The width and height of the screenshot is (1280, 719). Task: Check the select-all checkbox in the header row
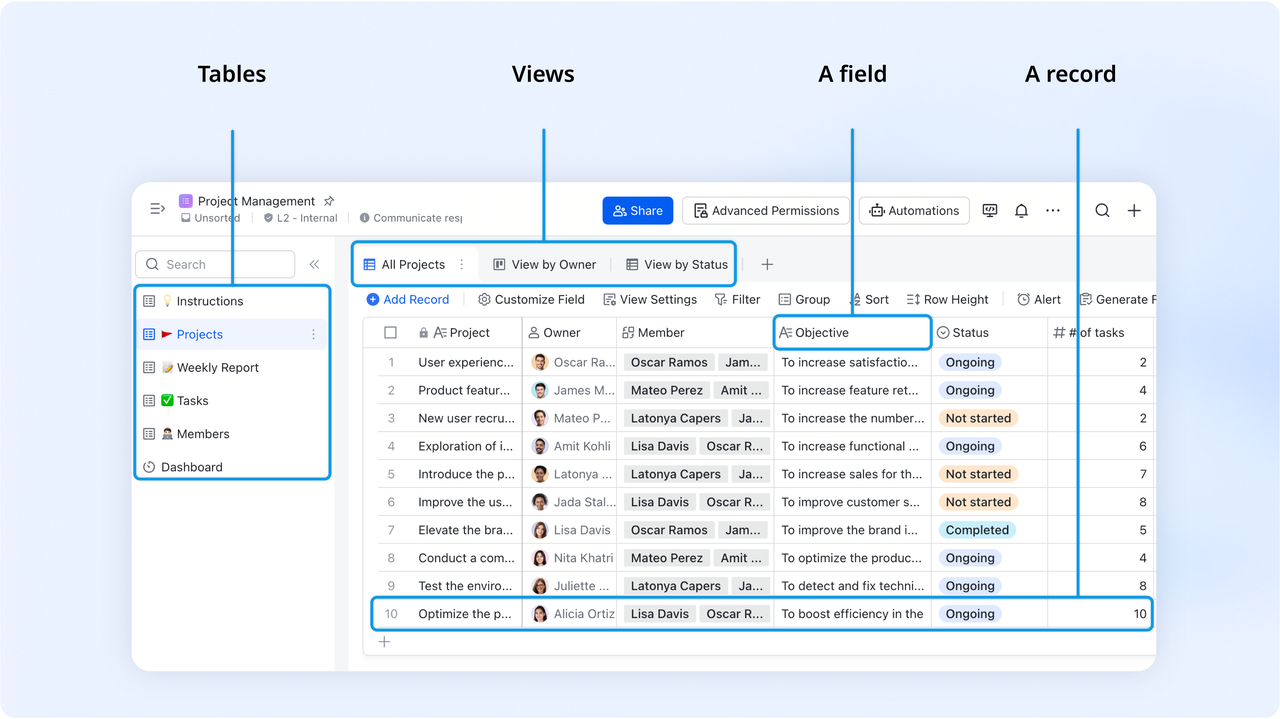pyautogui.click(x=390, y=332)
